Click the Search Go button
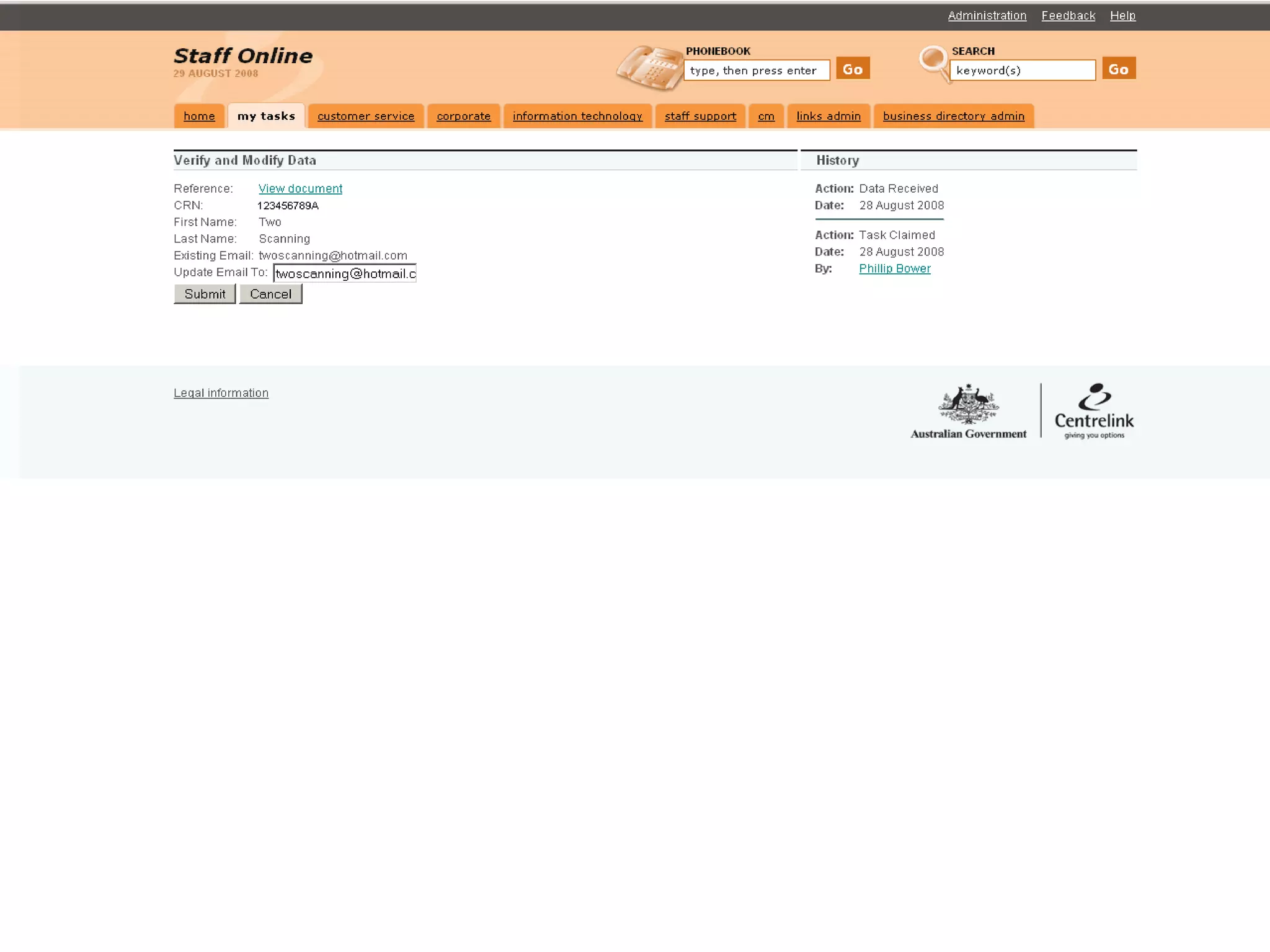This screenshot has width=1270, height=952. 1119,69
